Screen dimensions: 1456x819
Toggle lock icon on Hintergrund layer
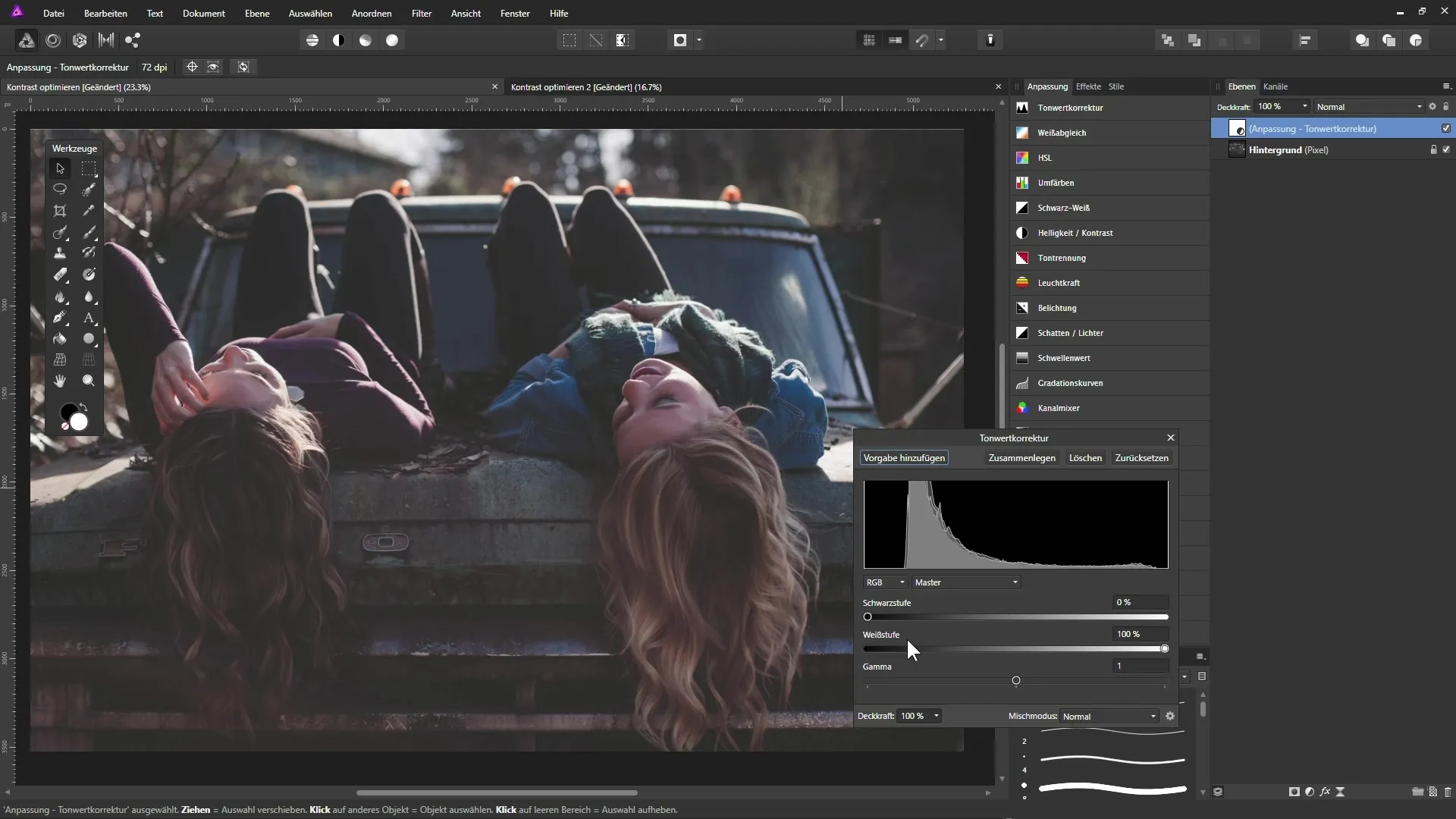tap(1433, 149)
